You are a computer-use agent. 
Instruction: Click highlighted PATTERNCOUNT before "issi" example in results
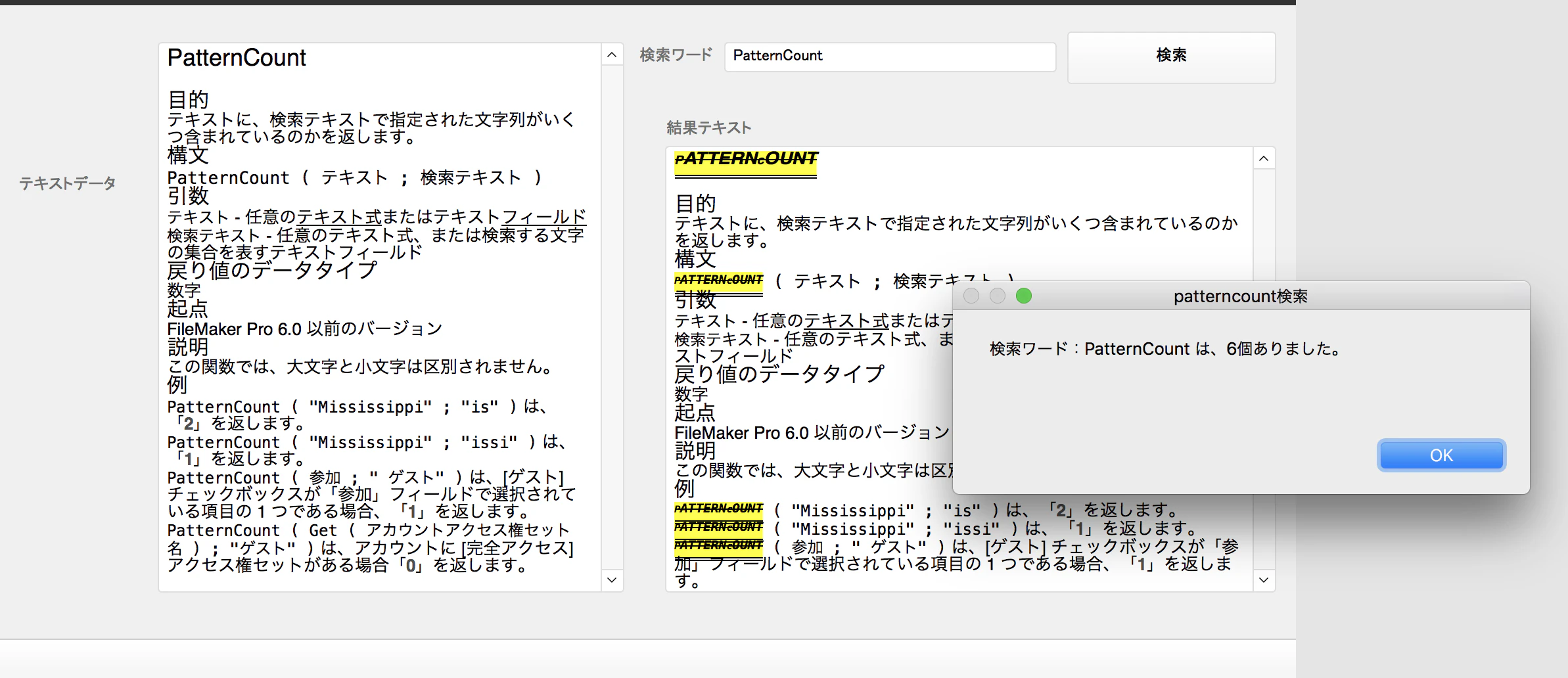coord(718,527)
